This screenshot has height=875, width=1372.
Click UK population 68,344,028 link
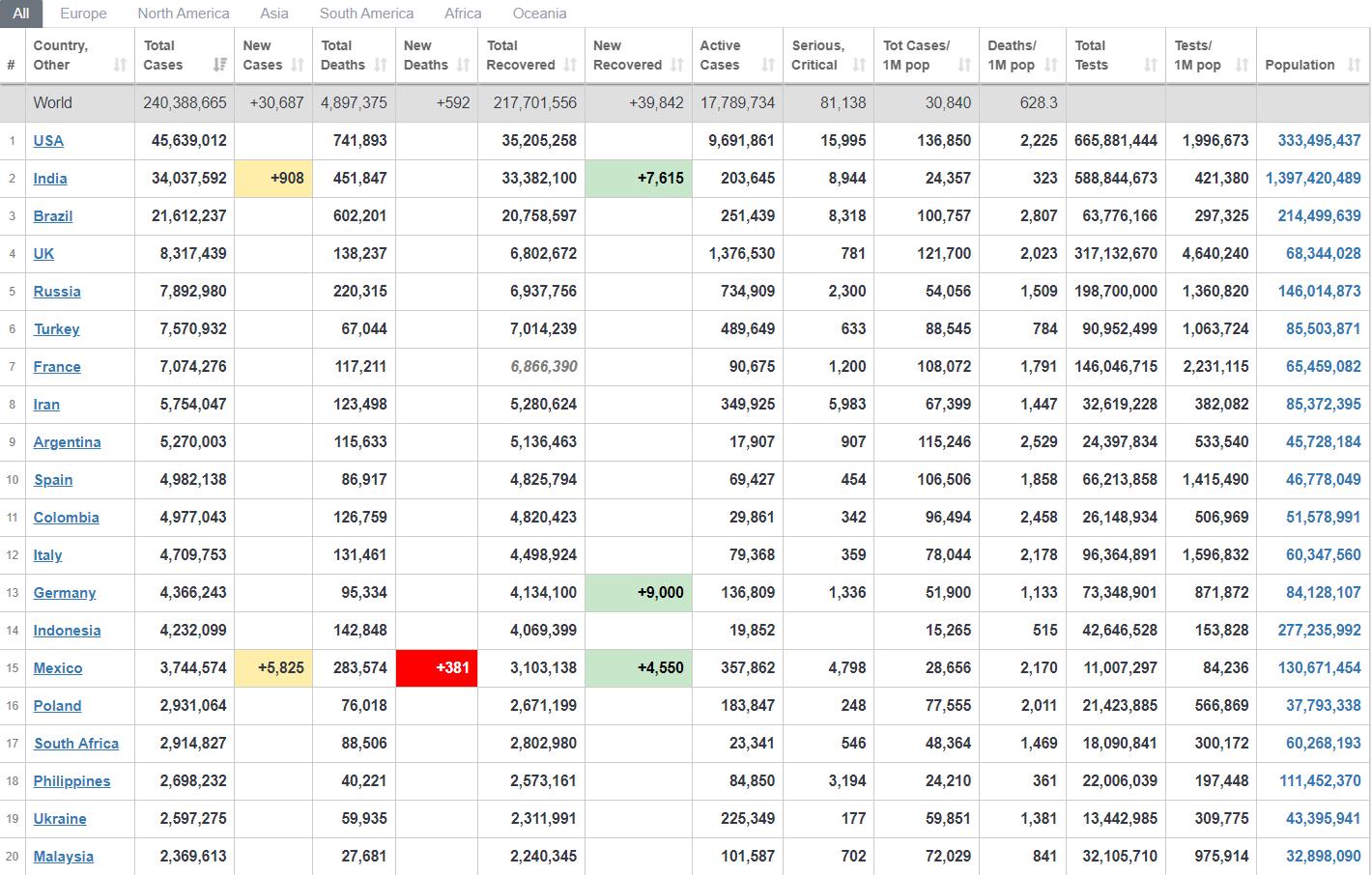point(1324,253)
